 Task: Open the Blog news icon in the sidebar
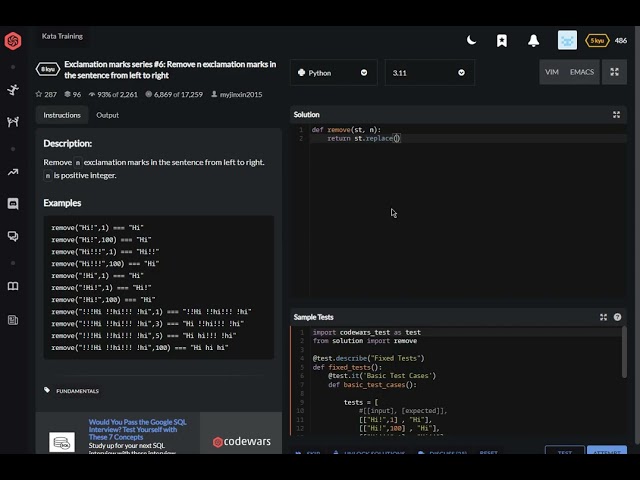coord(13,320)
